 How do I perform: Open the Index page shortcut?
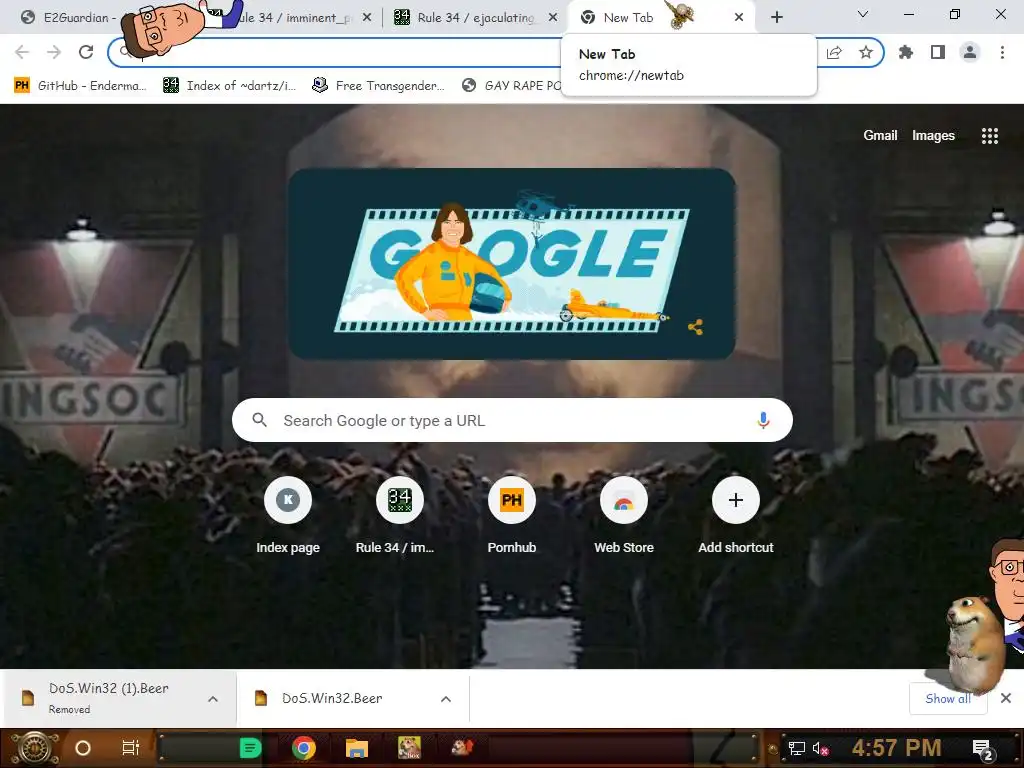(288, 516)
